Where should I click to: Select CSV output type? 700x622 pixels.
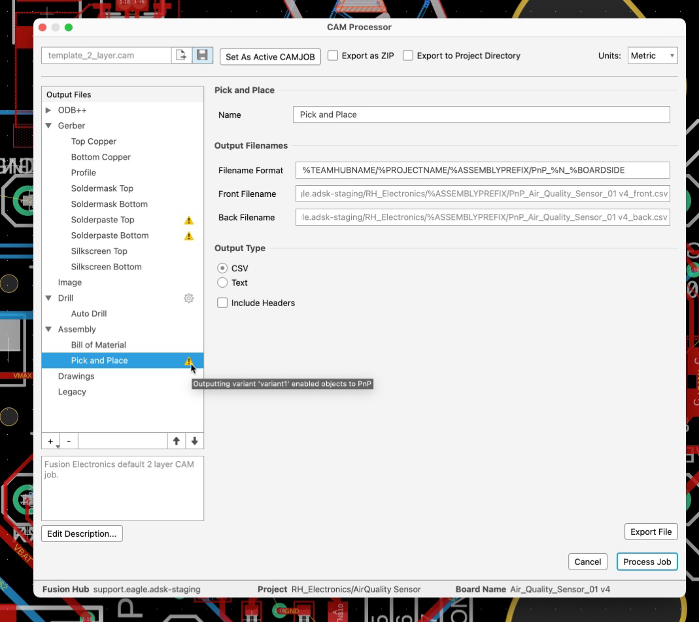(222, 268)
